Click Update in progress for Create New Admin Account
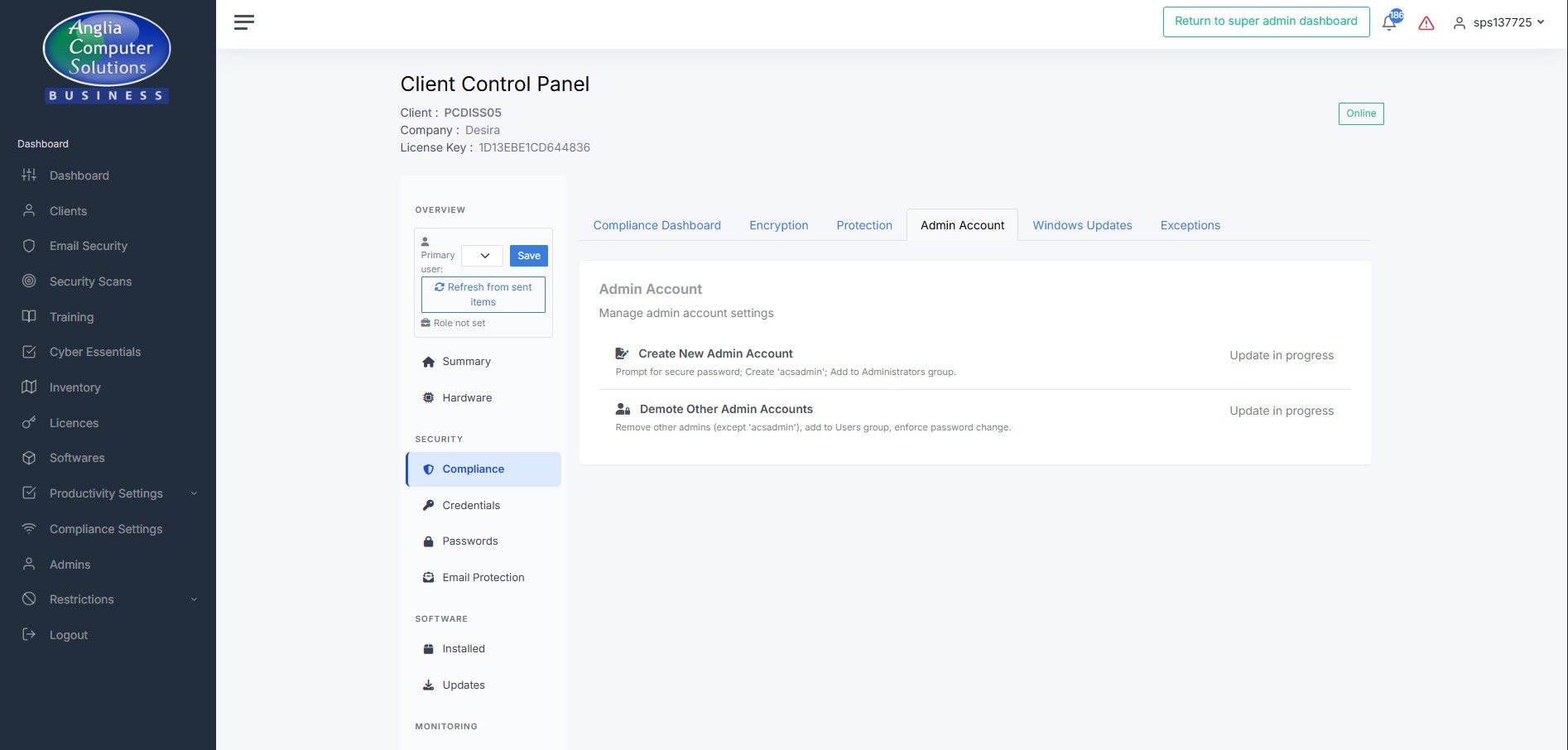Image resolution: width=1568 pixels, height=750 pixels. pyautogui.click(x=1281, y=355)
